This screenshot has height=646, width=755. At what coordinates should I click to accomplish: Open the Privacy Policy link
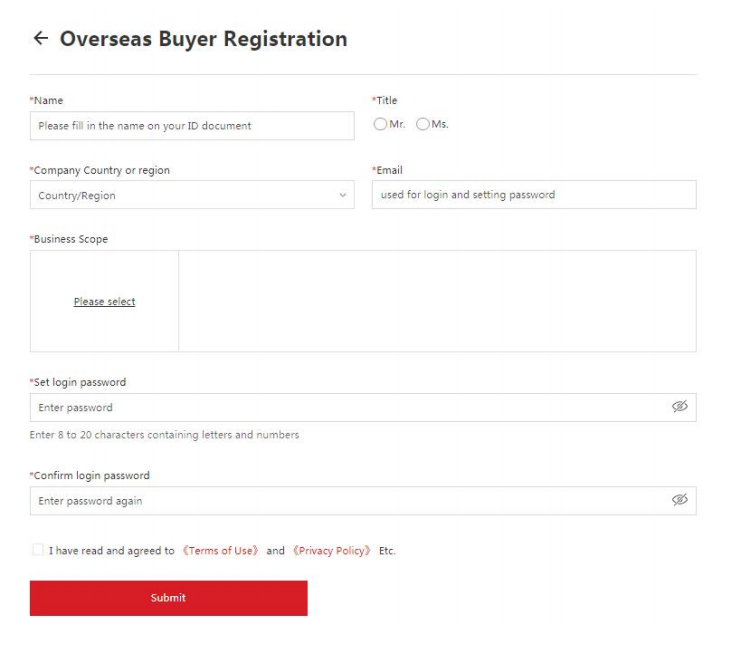click(332, 551)
